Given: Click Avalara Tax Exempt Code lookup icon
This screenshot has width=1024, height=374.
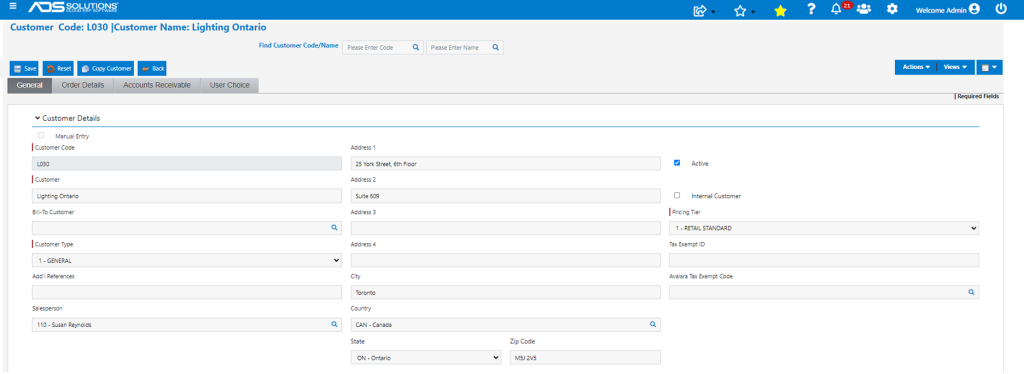Looking at the screenshot, I should click(x=971, y=292).
